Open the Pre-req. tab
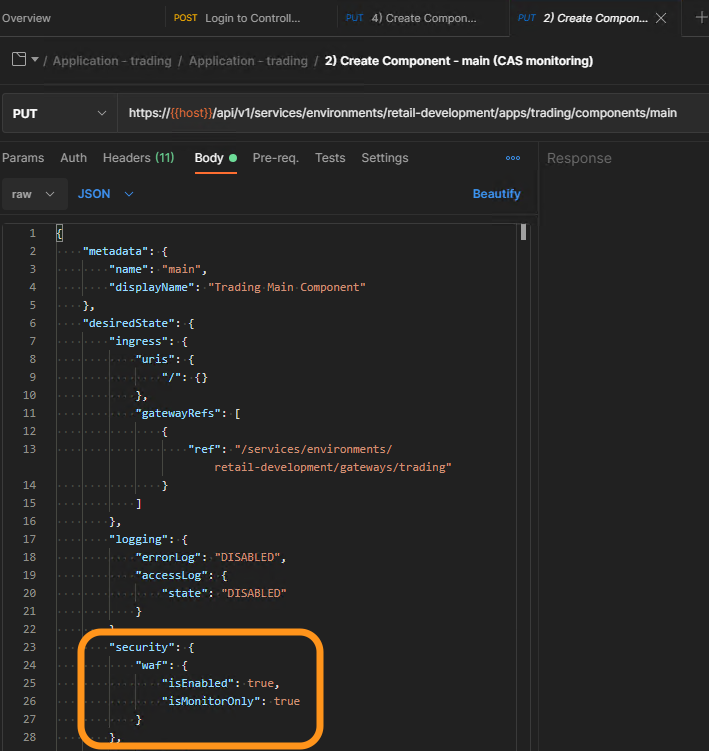The image size is (709, 751). [x=276, y=158]
